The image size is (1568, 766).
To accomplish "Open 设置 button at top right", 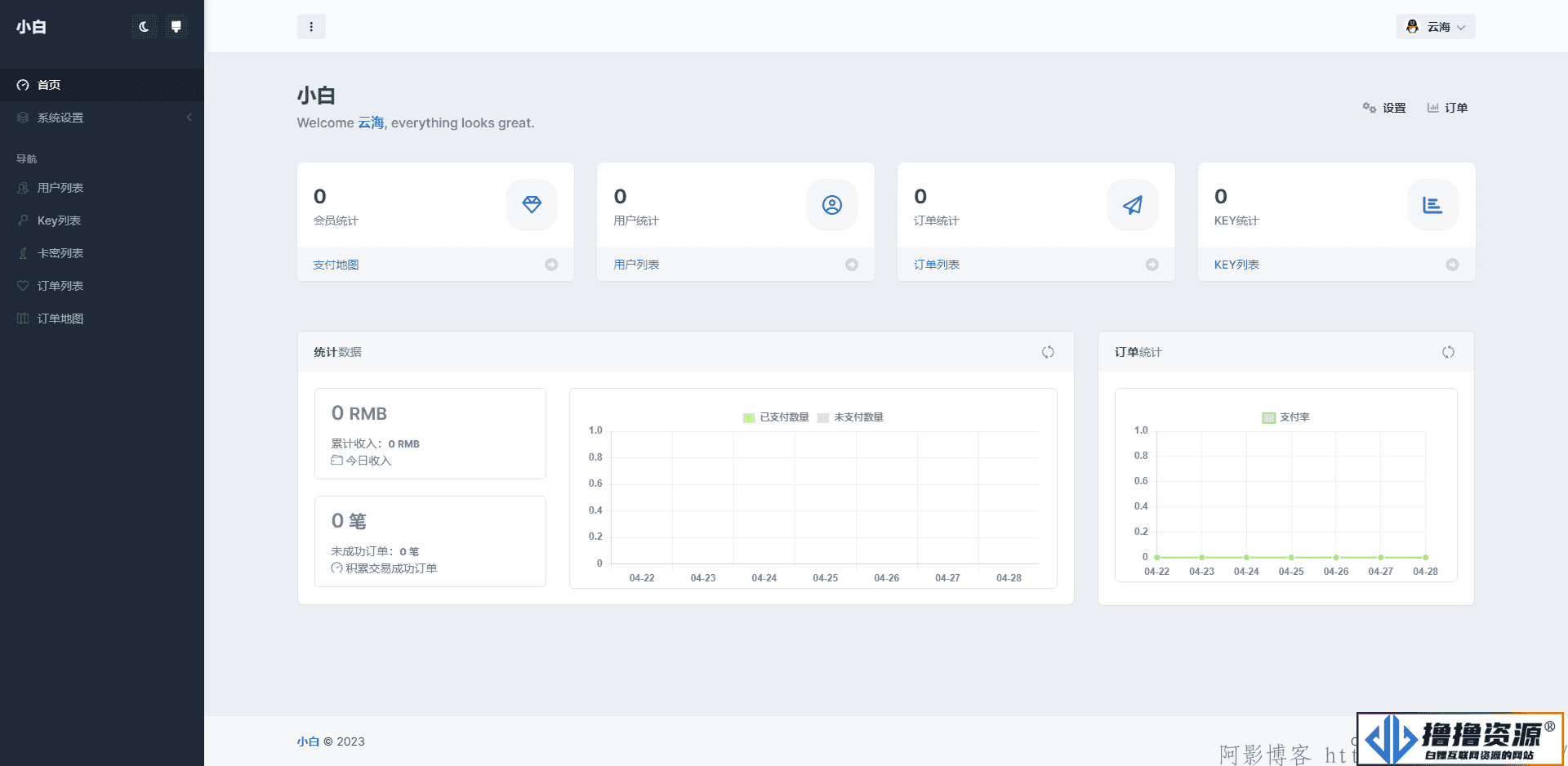I will [x=1384, y=108].
